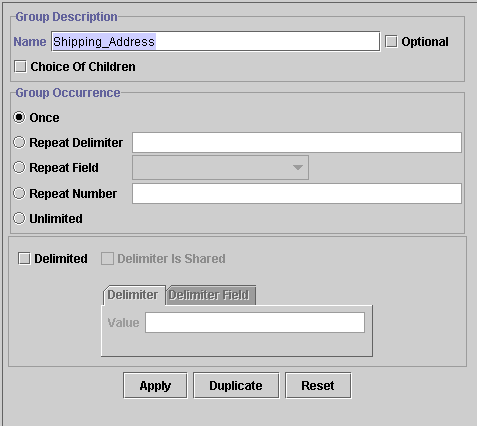Switch to the Delimiter tab
The width and height of the screenshot is (477, 426).
pyautogui.click(x=133, y=295)
